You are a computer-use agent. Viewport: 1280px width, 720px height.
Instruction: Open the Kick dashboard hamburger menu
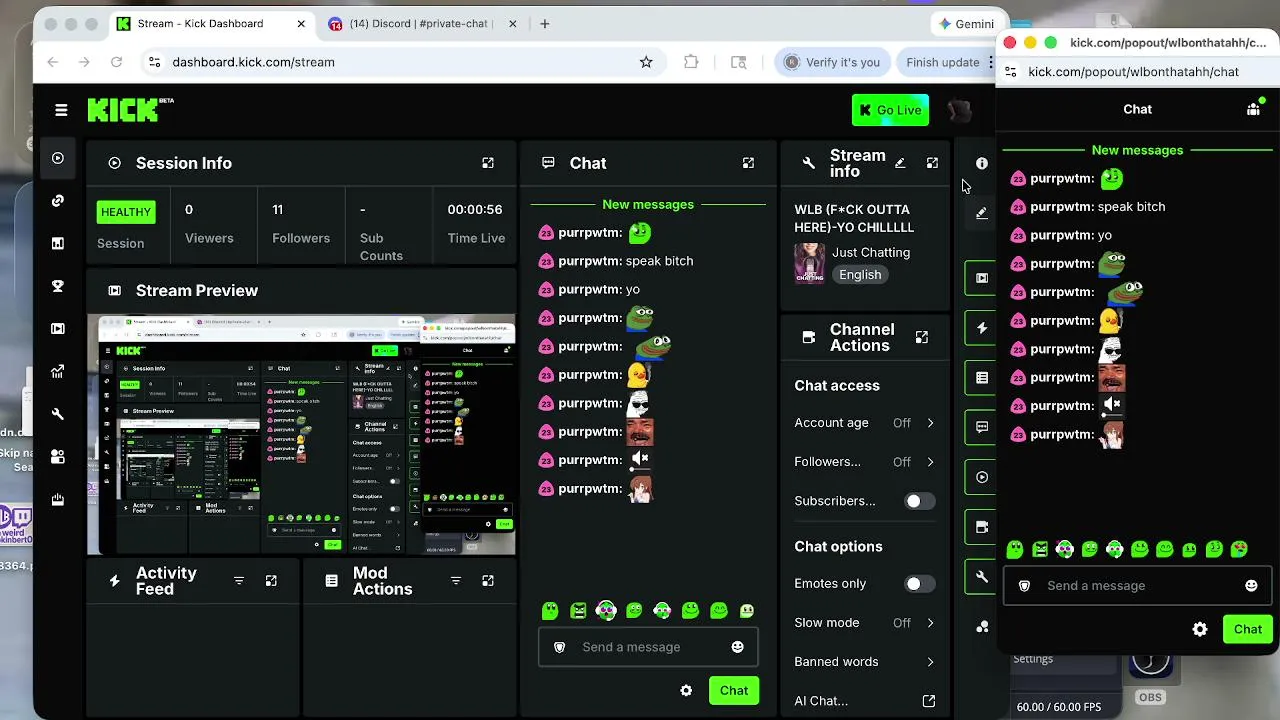coord(61,110)
